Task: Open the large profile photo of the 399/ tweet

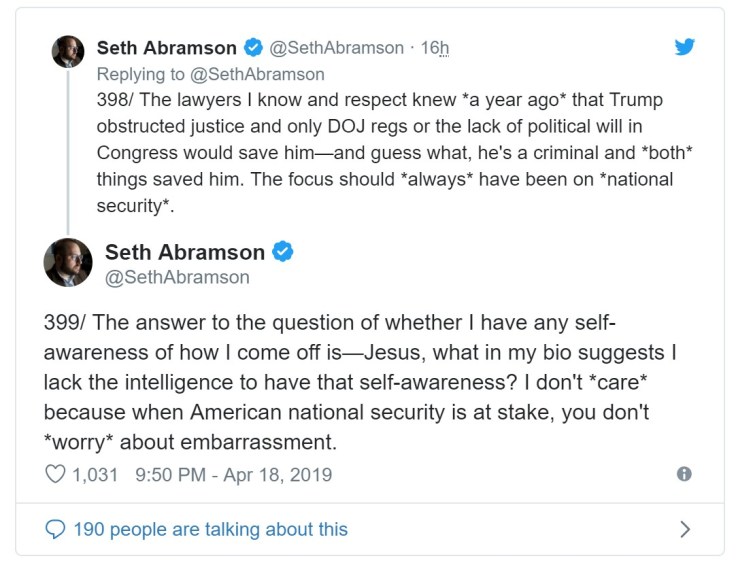Action: (x=68, y=263)
